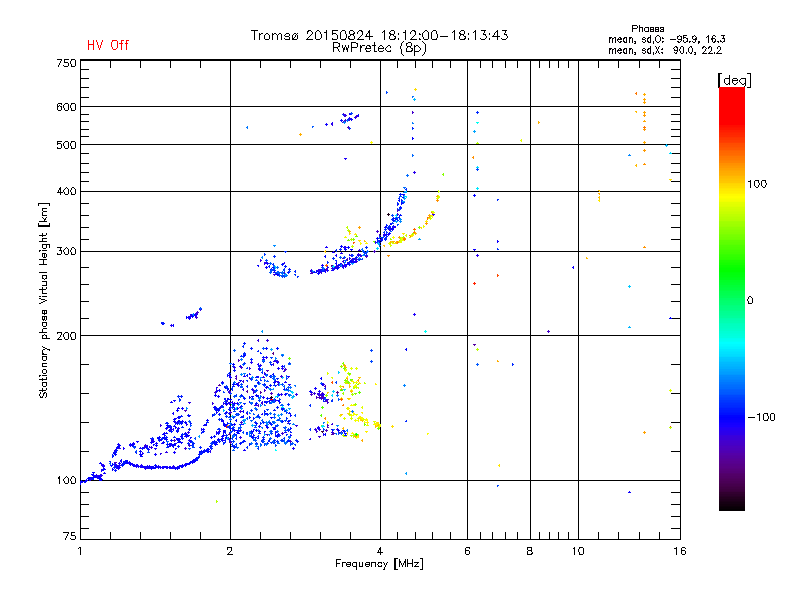Click the x-axis tick label '1'
Screen dimensions: 800x600
(x=80, y=551)
